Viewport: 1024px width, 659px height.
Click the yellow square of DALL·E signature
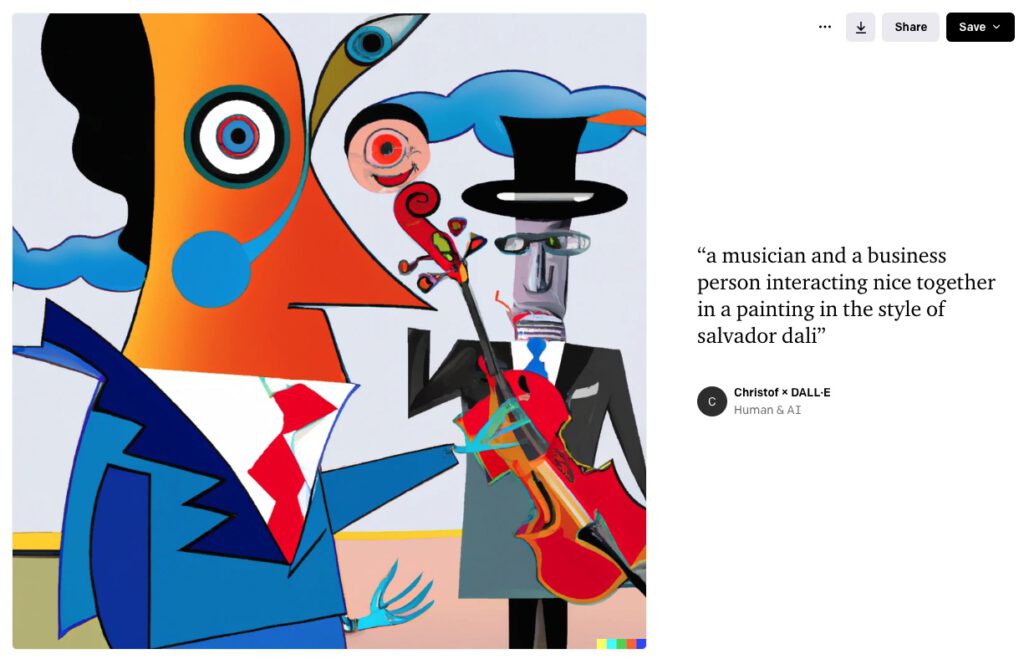601,643
